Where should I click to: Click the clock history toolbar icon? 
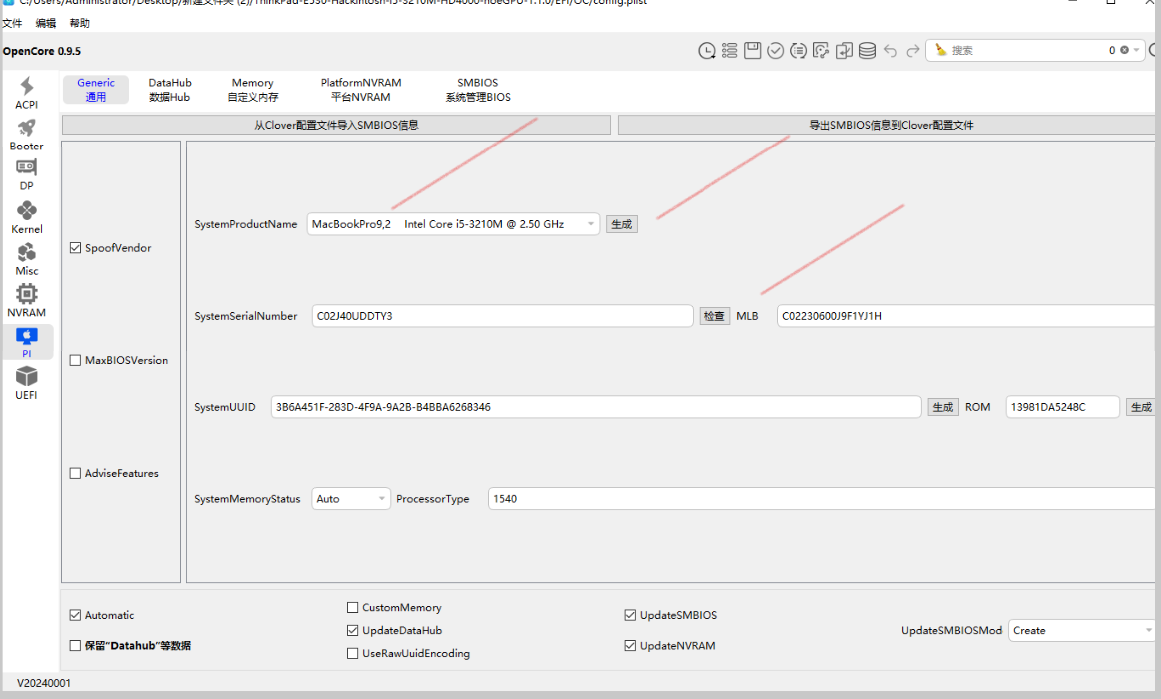[707, 50]
